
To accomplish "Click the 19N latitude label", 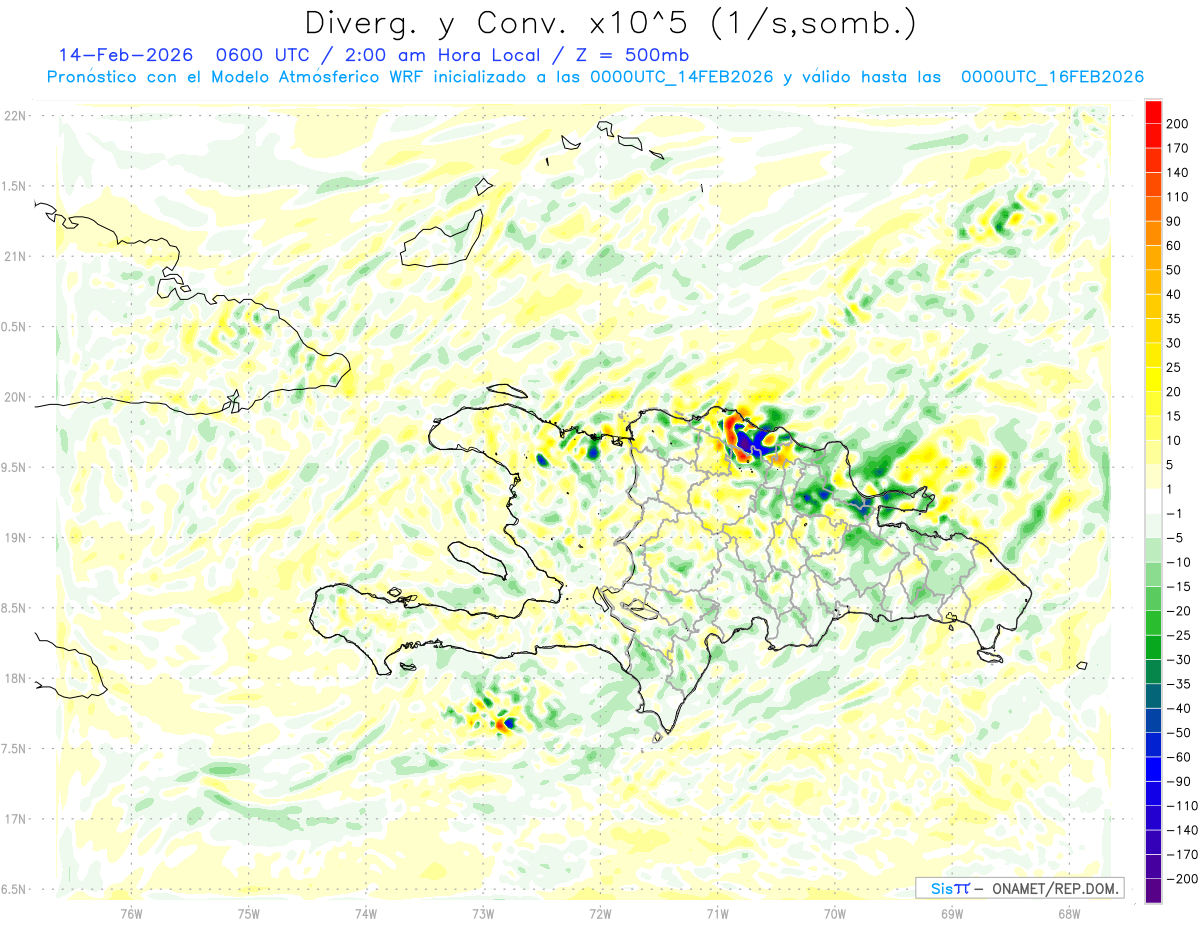I will [15, 538].
